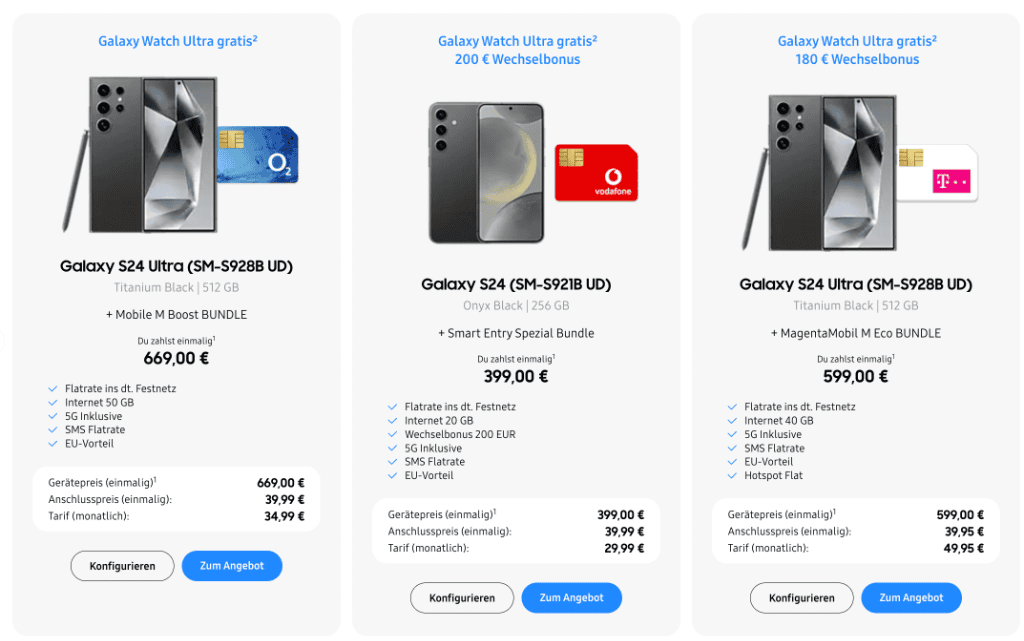Click the 669,00 € one-time price text
1024x641 pixels.
click(176, 358)
